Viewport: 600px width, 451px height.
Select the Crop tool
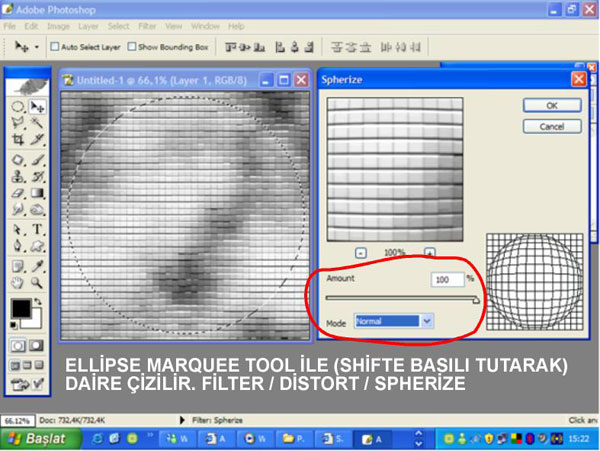point(18,139)
